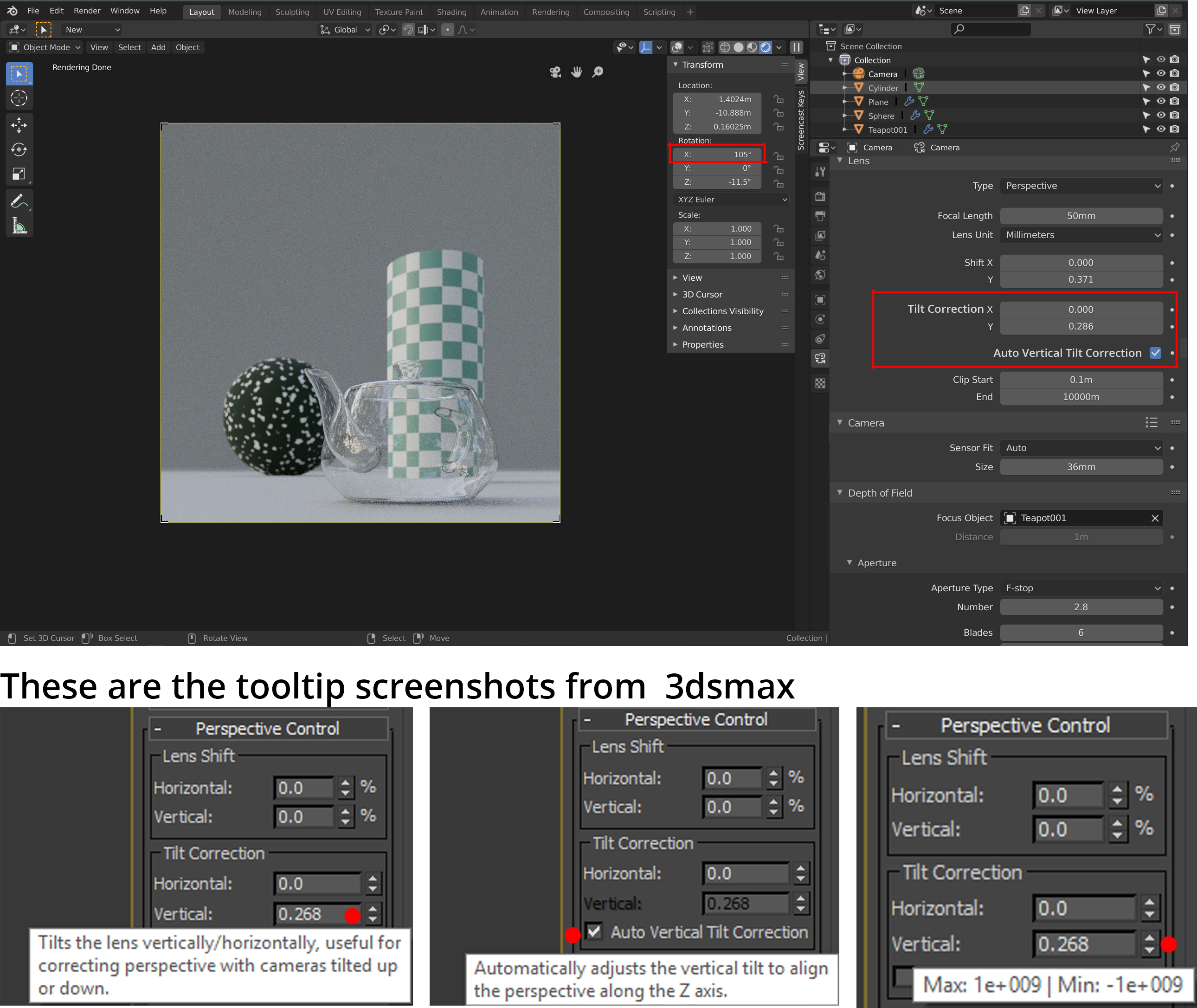The height and width of the screenshot is (1008, 1197).
Task: Activate the Move tool
Action: [19, 125]
